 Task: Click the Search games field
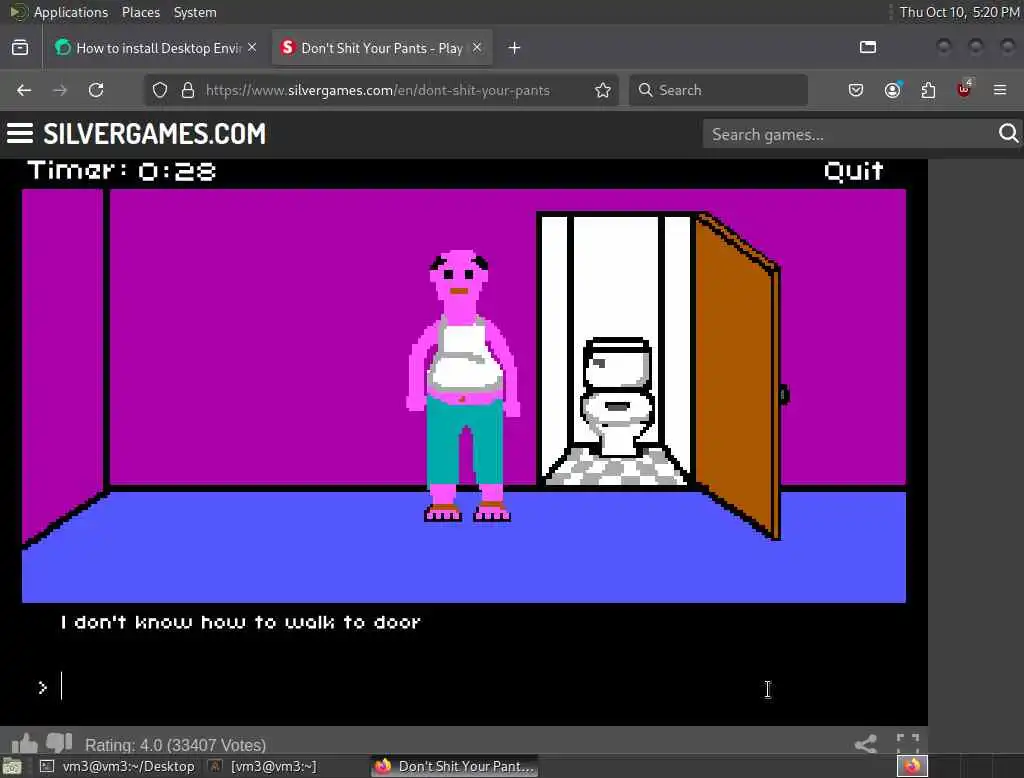[x=849, y=134]
